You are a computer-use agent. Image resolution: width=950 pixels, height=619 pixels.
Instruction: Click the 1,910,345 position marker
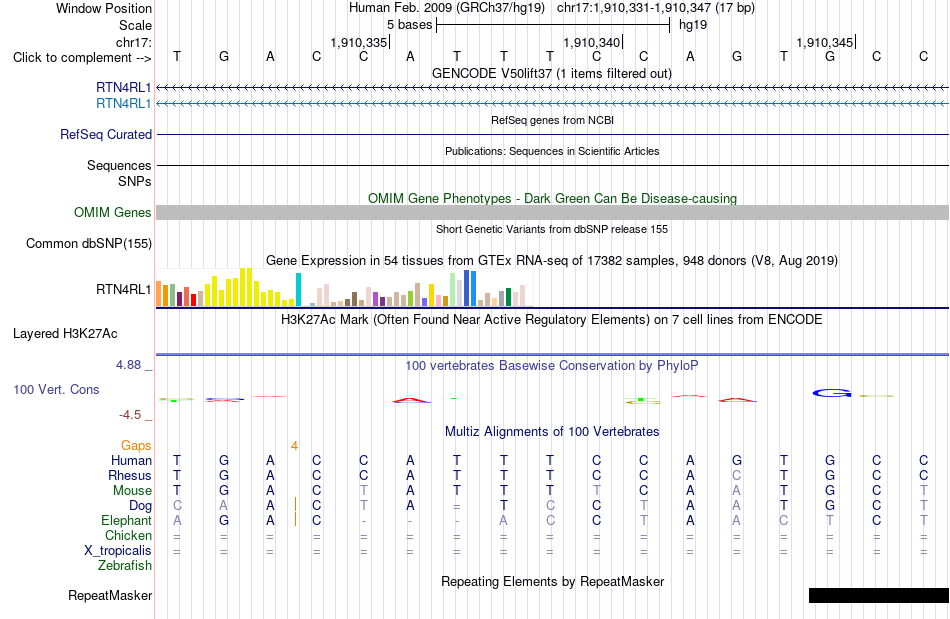click(x=825, y=42)
